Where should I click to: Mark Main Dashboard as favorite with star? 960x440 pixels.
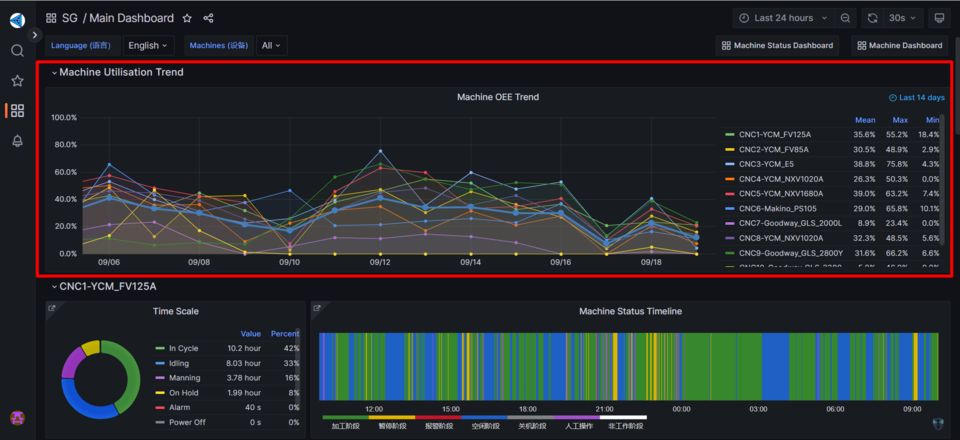coord(187,18)
